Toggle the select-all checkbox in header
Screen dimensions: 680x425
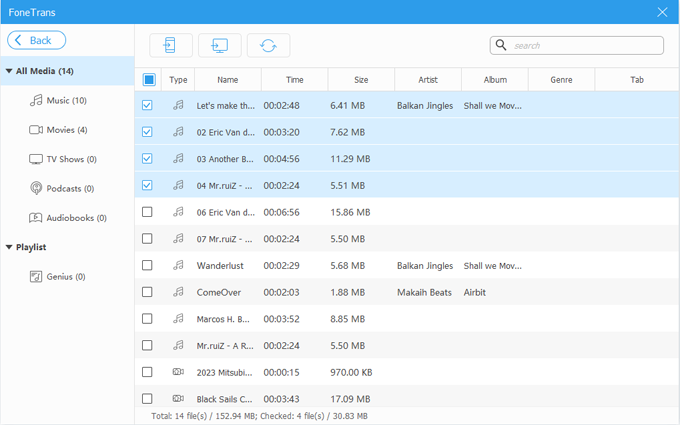[149, 80]
